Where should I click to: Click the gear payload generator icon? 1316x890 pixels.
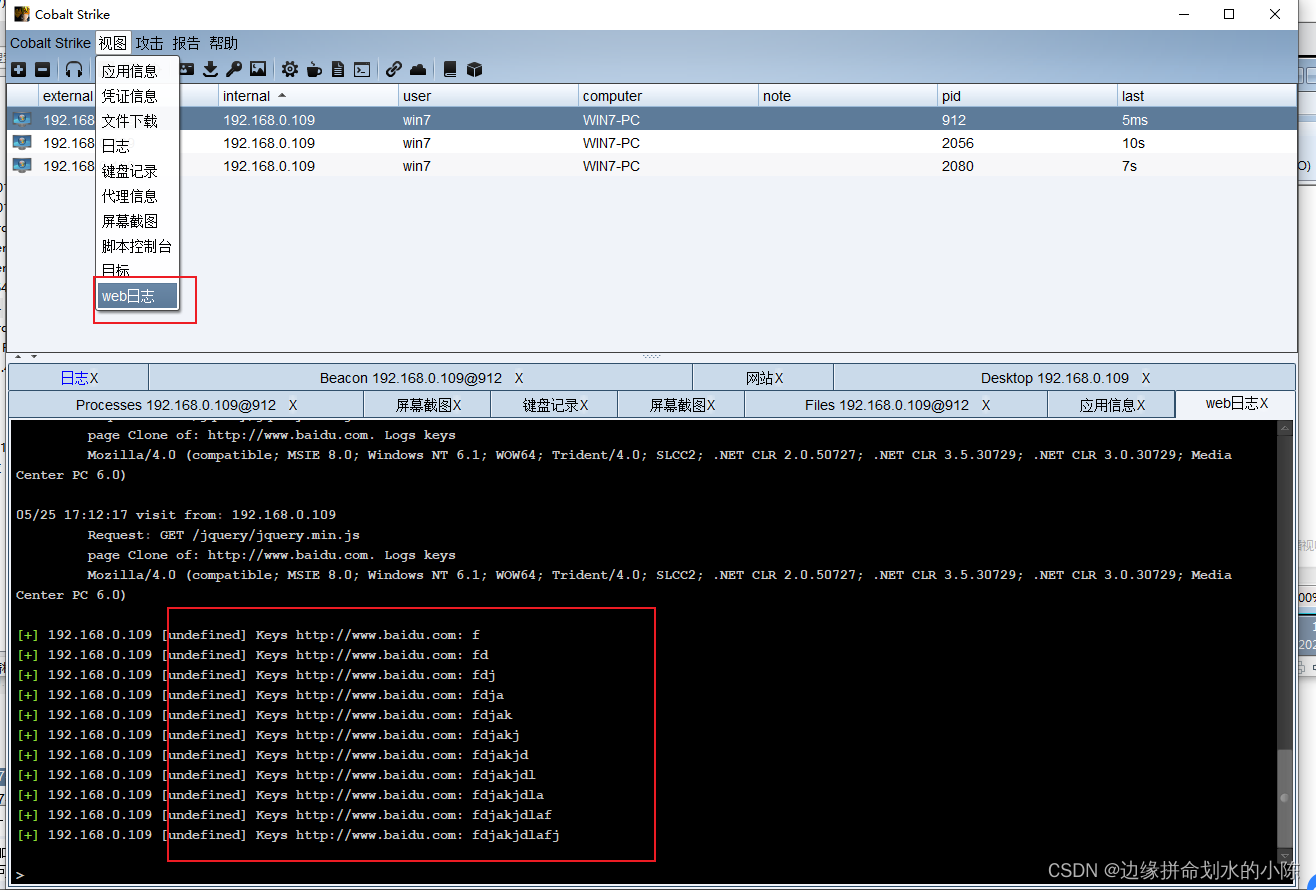pyautogui.click(x=290, y=69)
